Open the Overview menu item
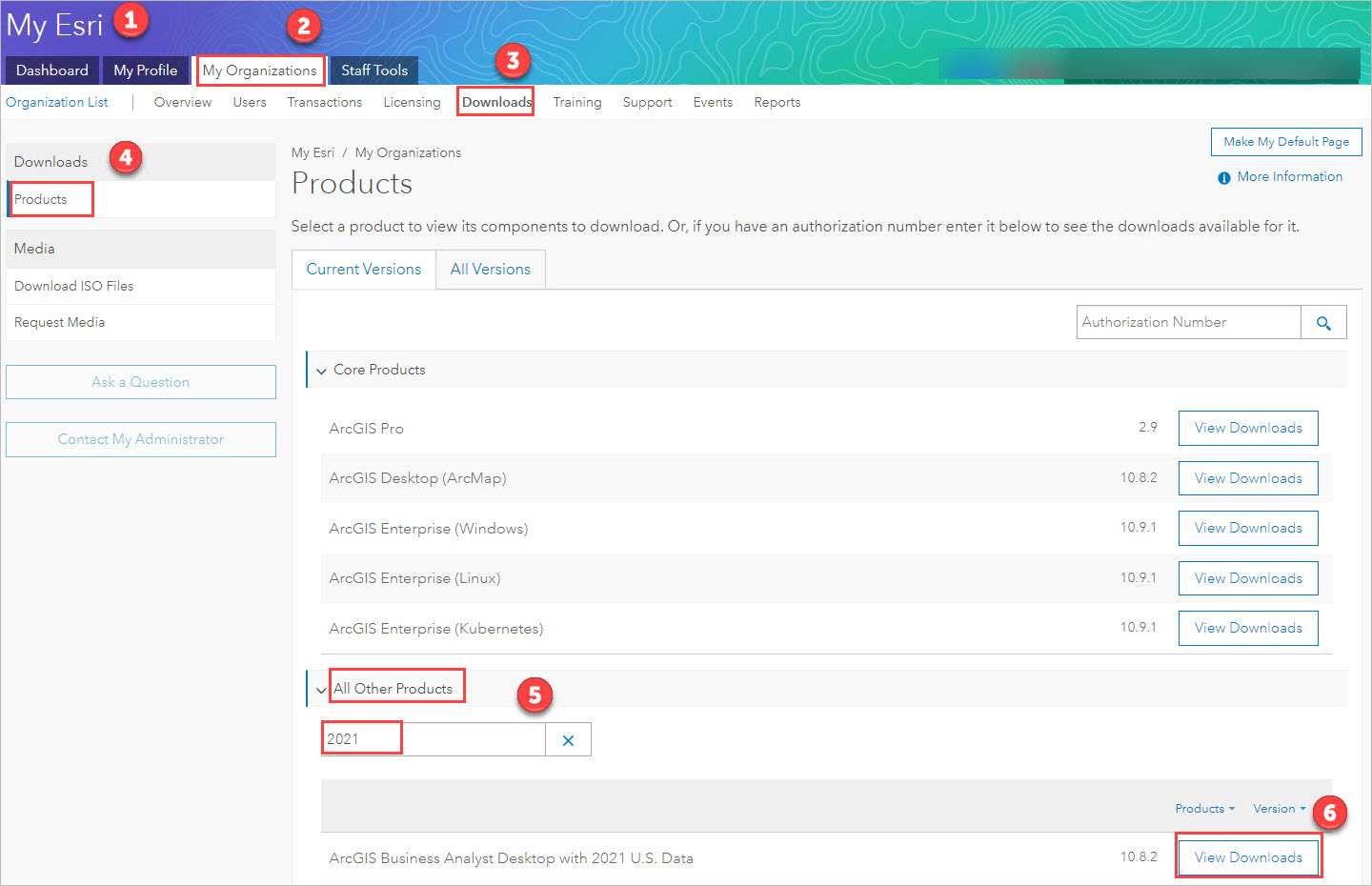 [x=183, y=102]
